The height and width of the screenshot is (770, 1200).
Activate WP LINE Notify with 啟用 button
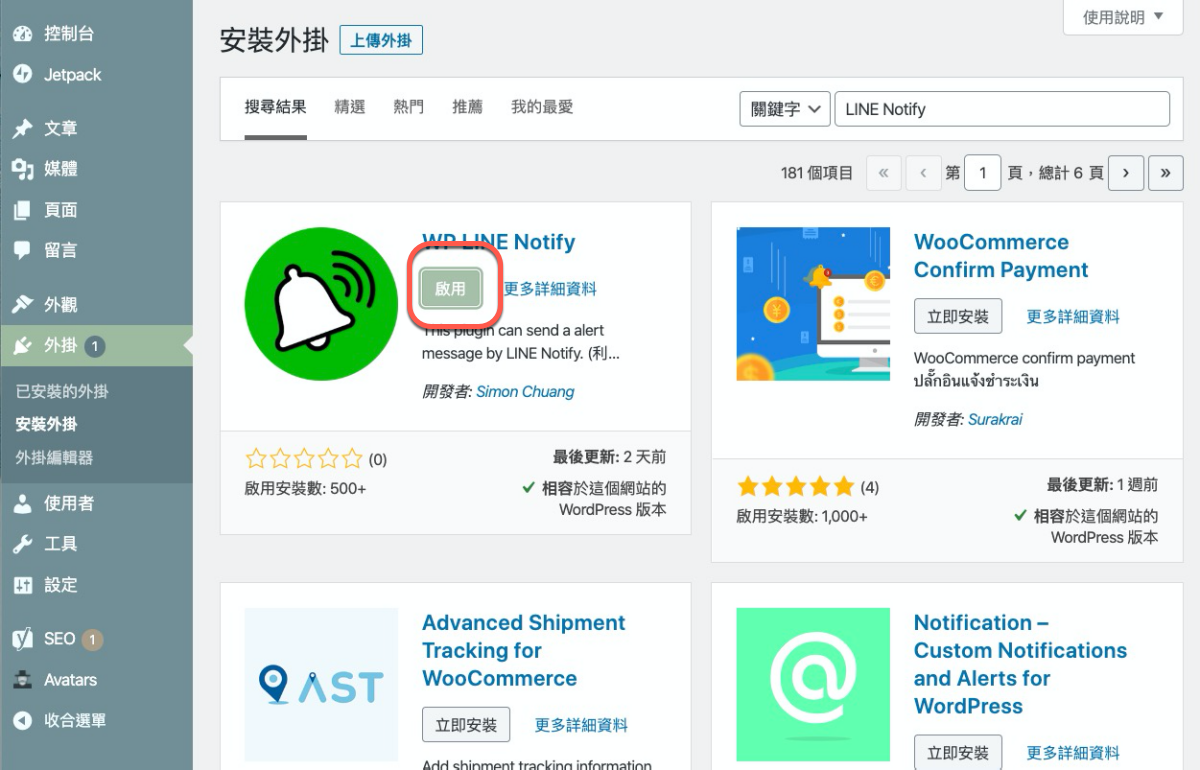(451, 288)
